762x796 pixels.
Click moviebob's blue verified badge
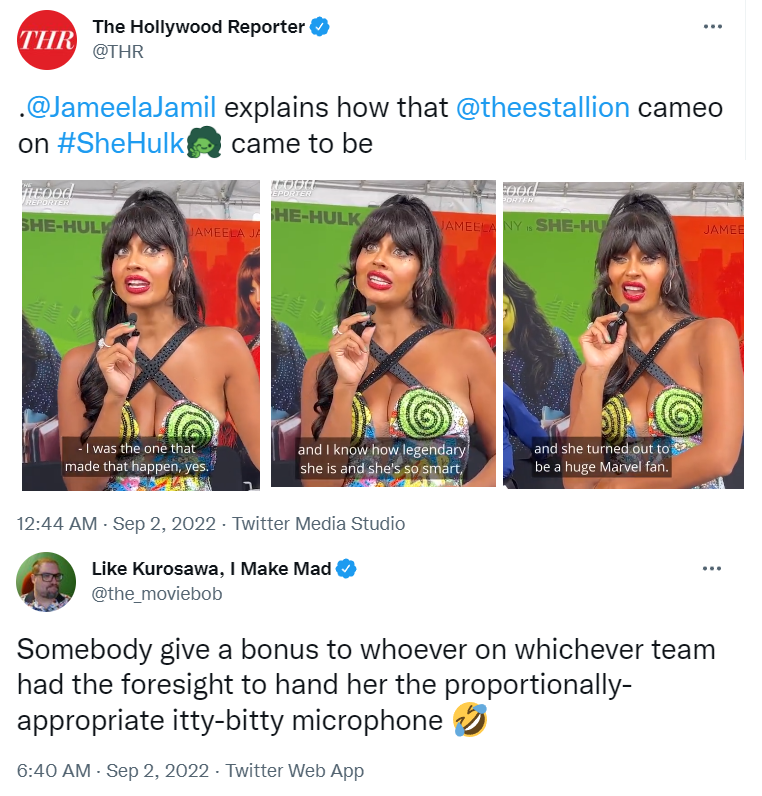coord(347,569)
